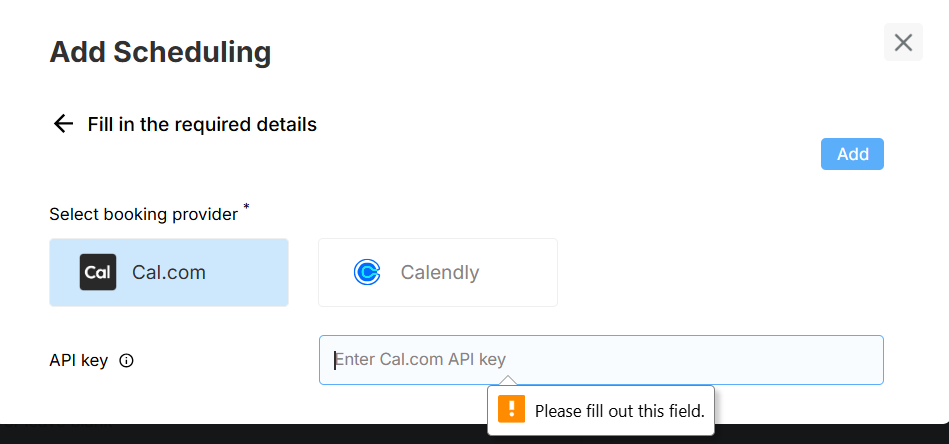Viewport: 949px width, 444px height.
Task: Click the black Cal.com logo icon
Action: [x=98, y=272]
